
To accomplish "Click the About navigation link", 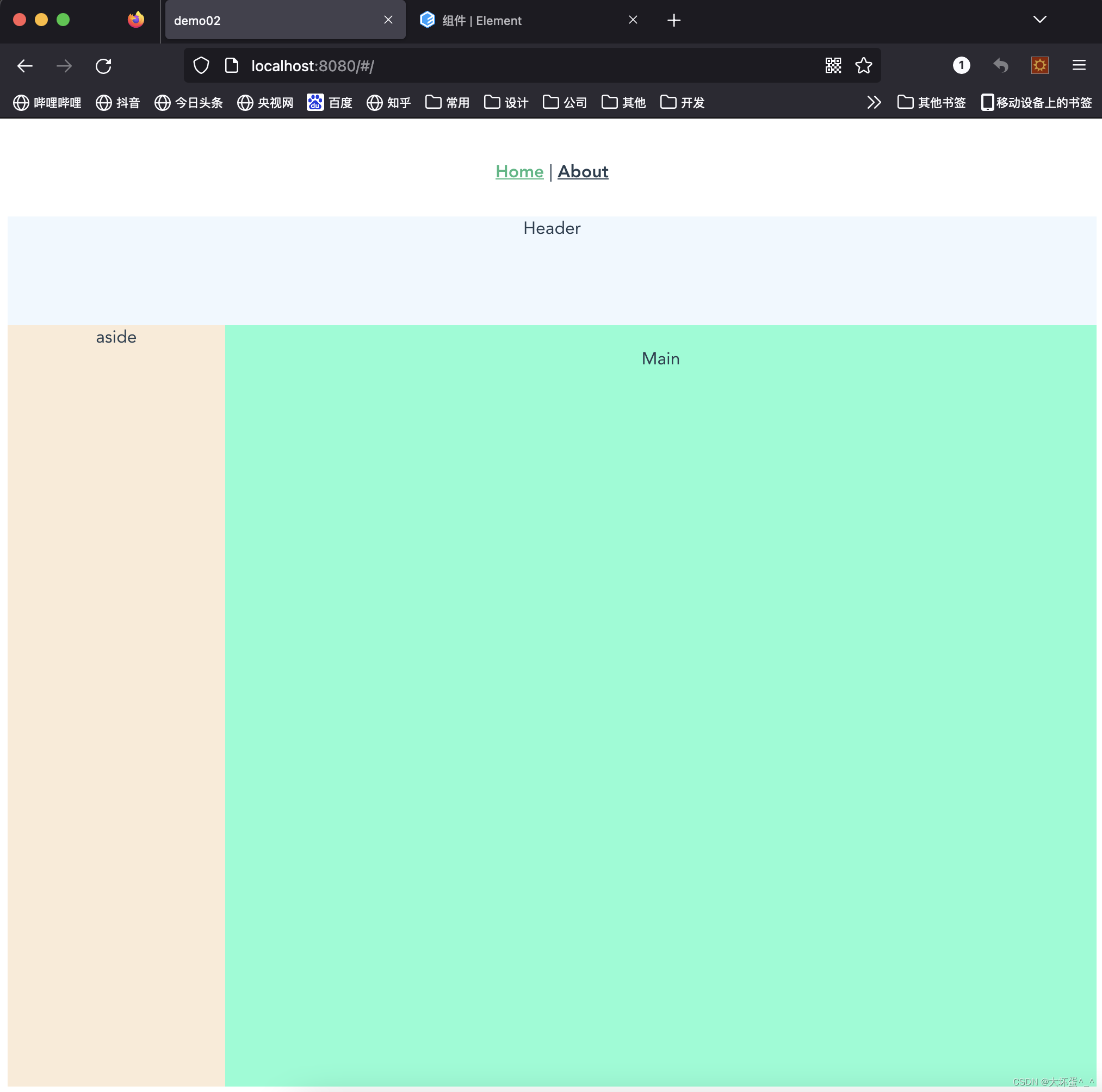I will (583, 171).
